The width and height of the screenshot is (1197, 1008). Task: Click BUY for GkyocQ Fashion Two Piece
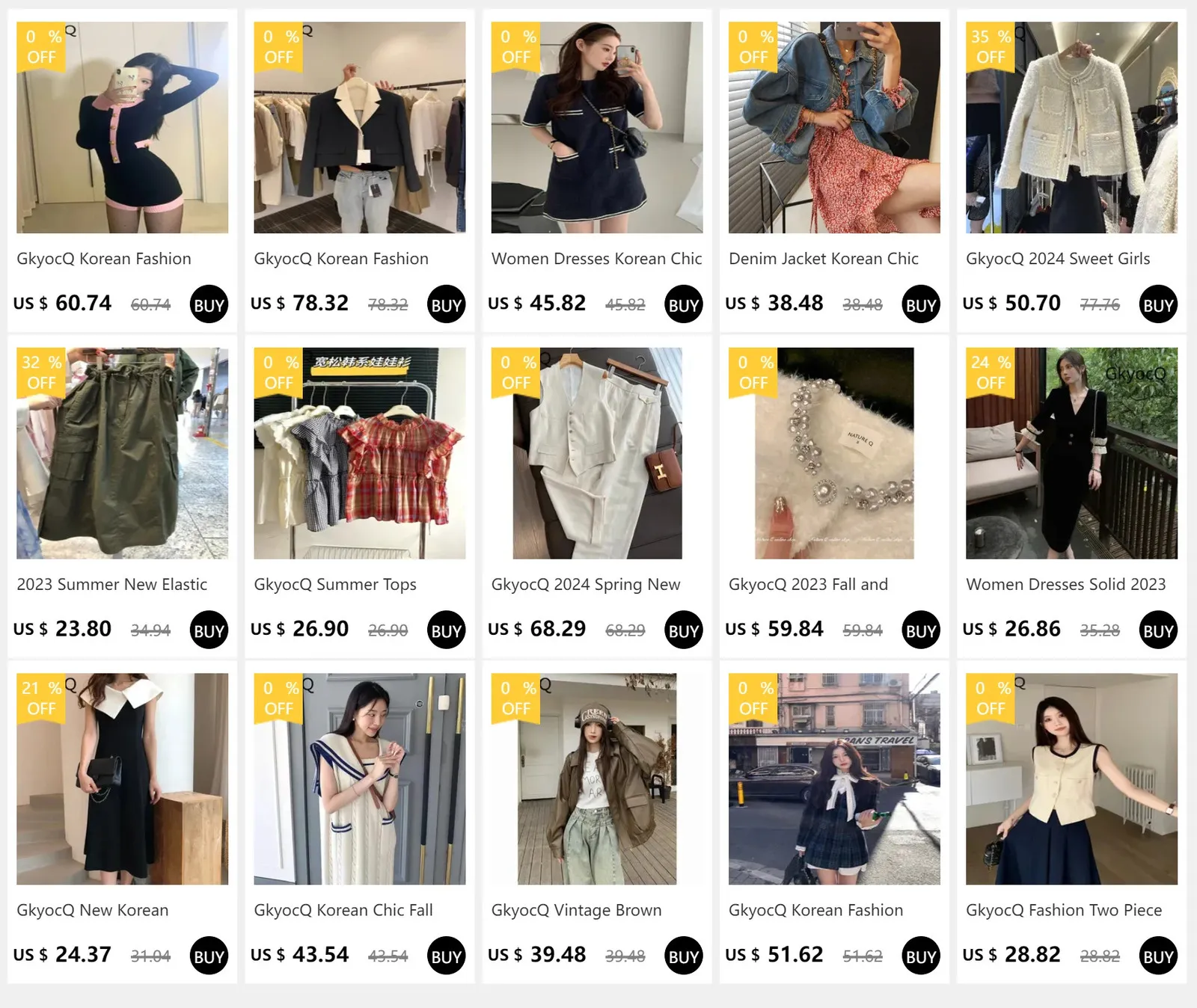pyautogui.click(x=1158, y=956)
